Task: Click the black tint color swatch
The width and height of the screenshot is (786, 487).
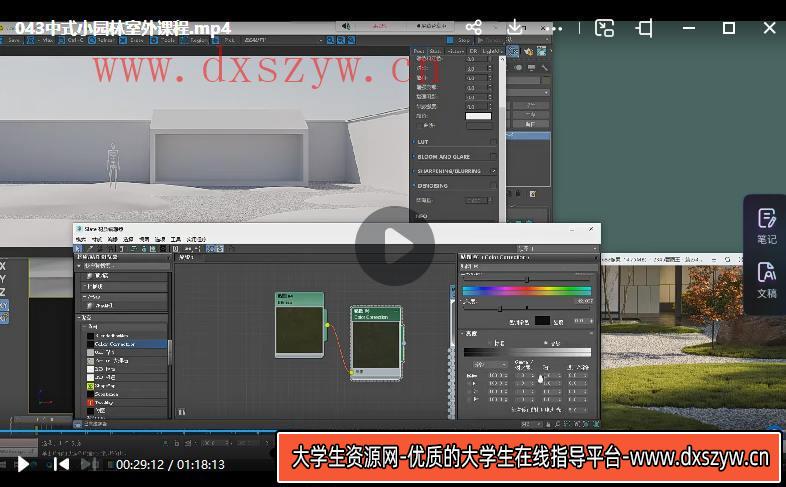Action: click(542, 321)
